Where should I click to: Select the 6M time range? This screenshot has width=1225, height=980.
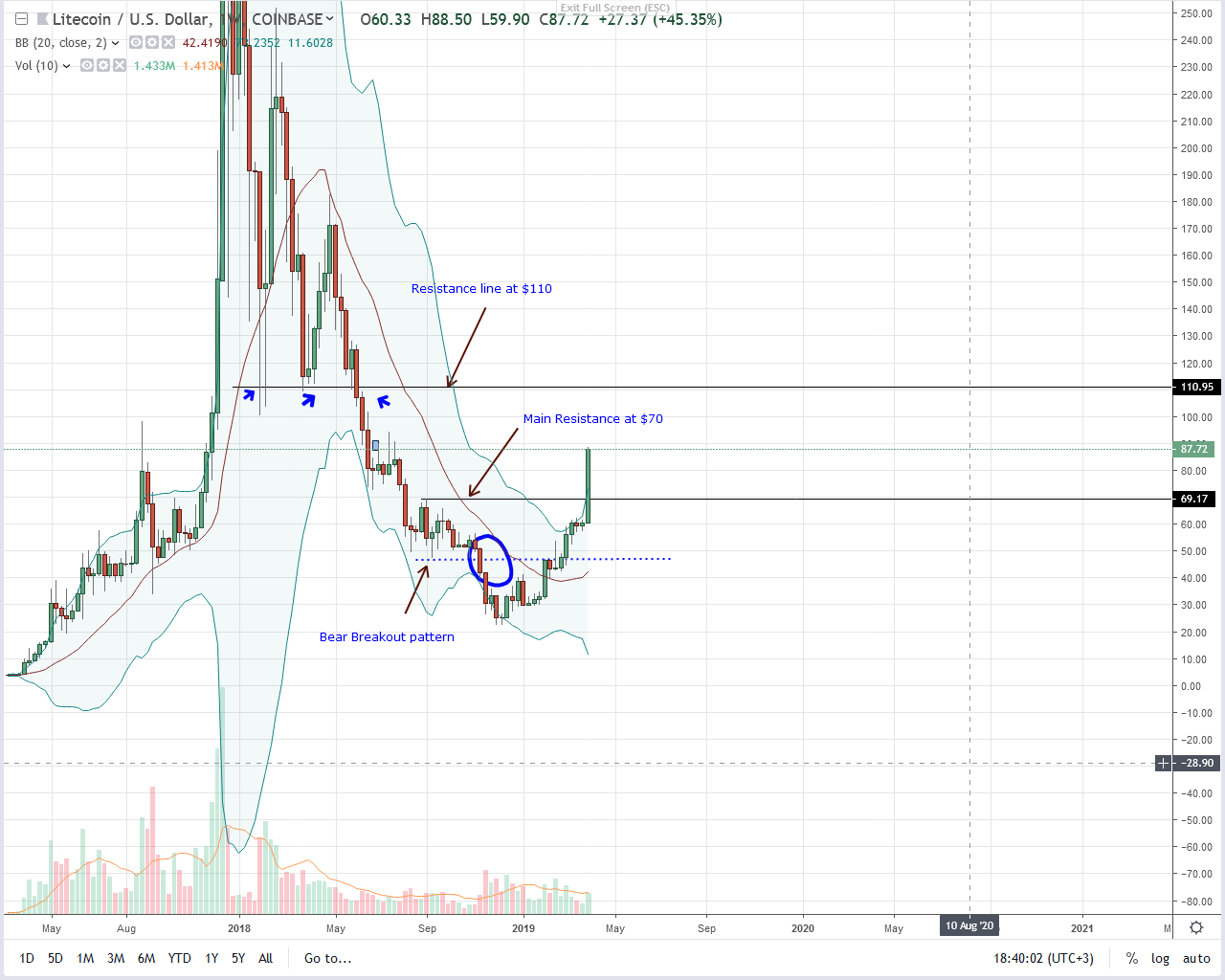[x=146, y=958]
